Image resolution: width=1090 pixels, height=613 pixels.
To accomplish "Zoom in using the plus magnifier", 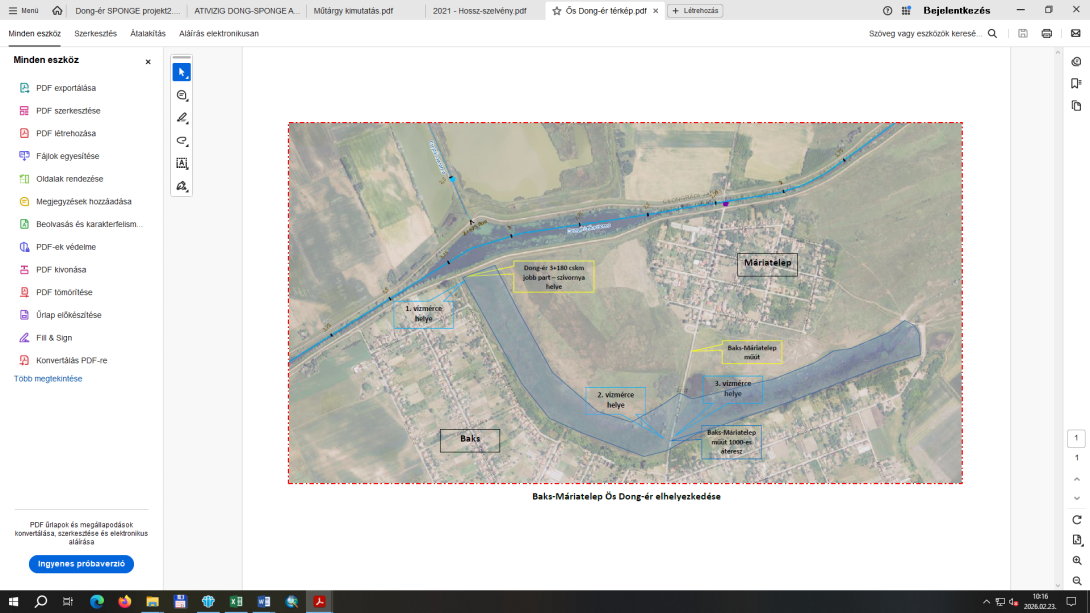I will [x=1077, y=561].
